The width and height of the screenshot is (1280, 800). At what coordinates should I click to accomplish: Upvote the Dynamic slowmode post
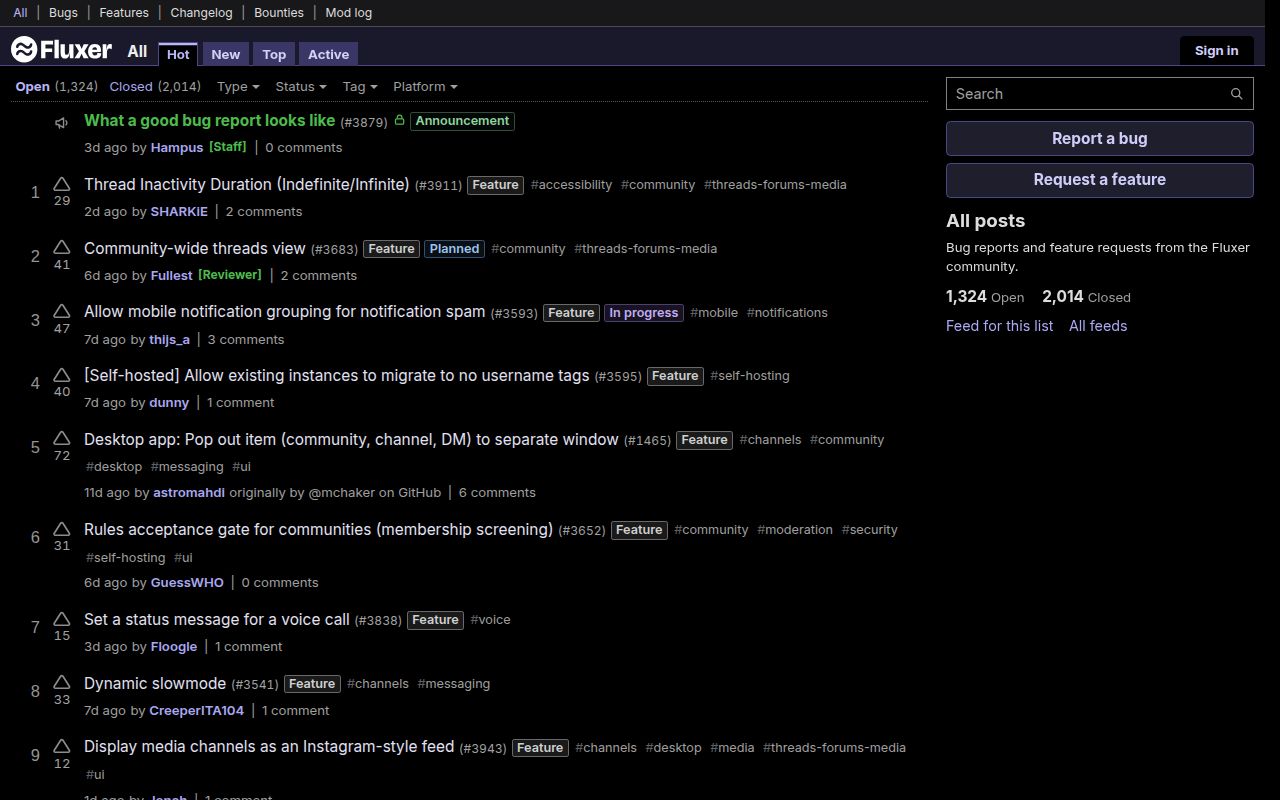click(x=62, y=683)
